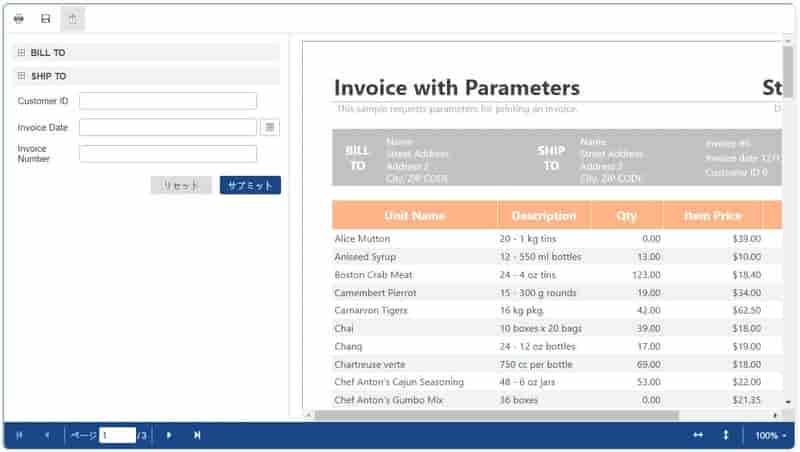
Task: Click the scroll-down arrow of the report
Action: [x=788, y=402]
